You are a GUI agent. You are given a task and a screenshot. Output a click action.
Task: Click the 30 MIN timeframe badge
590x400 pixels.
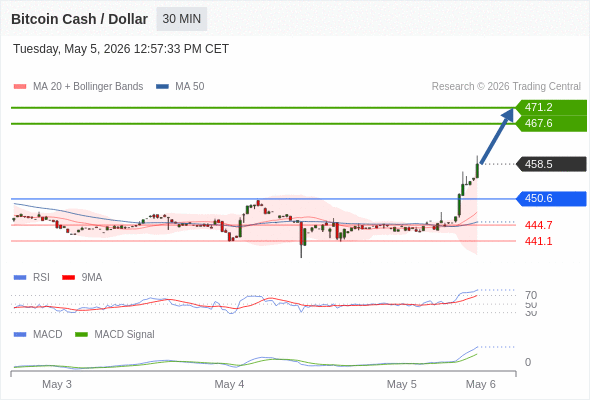coord(181,19)
